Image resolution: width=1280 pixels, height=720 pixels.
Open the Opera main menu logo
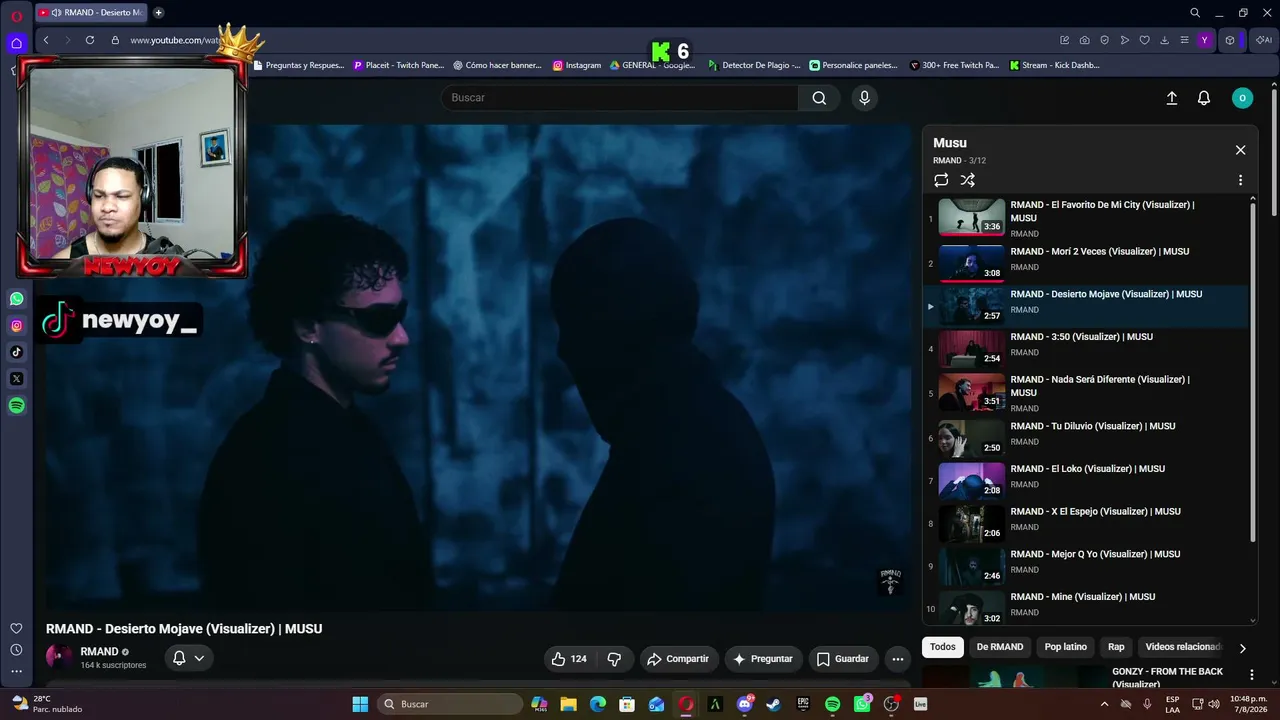pos(16,14)
